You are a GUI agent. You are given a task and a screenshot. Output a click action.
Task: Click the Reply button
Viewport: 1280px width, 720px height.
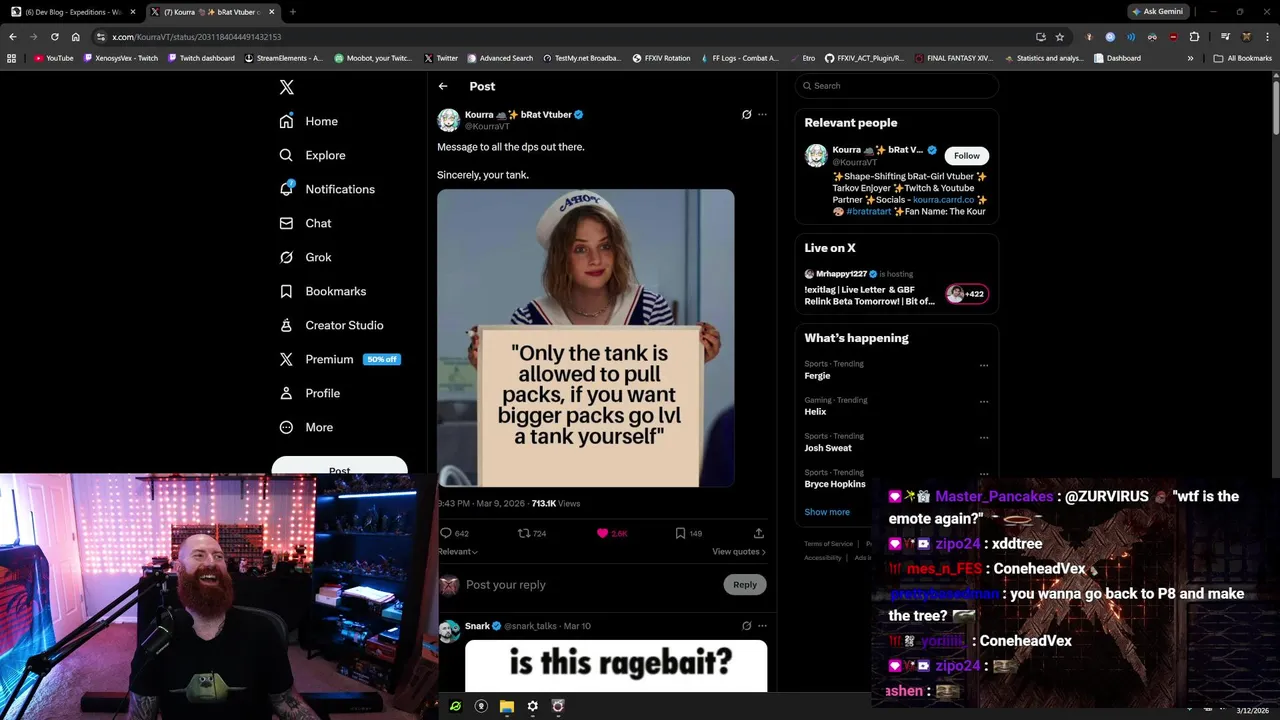click(x=745, y=584)
